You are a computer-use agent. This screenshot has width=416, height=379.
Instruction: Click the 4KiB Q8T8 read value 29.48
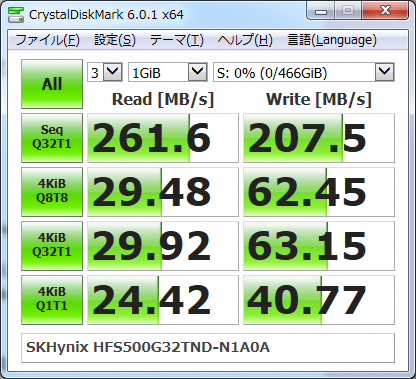pos(163,192)
